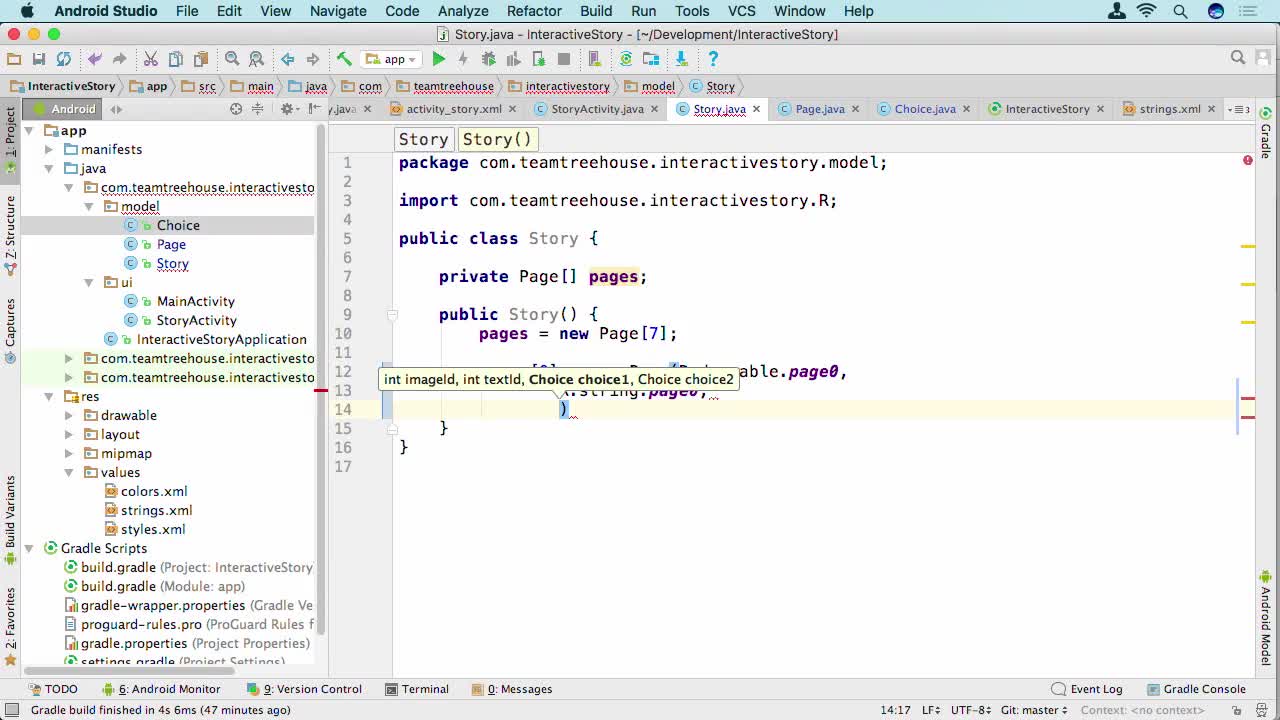The image size is (1280, 720).
Task: Collapse the Gradle Scripts node
Action: tap(29, 549)
